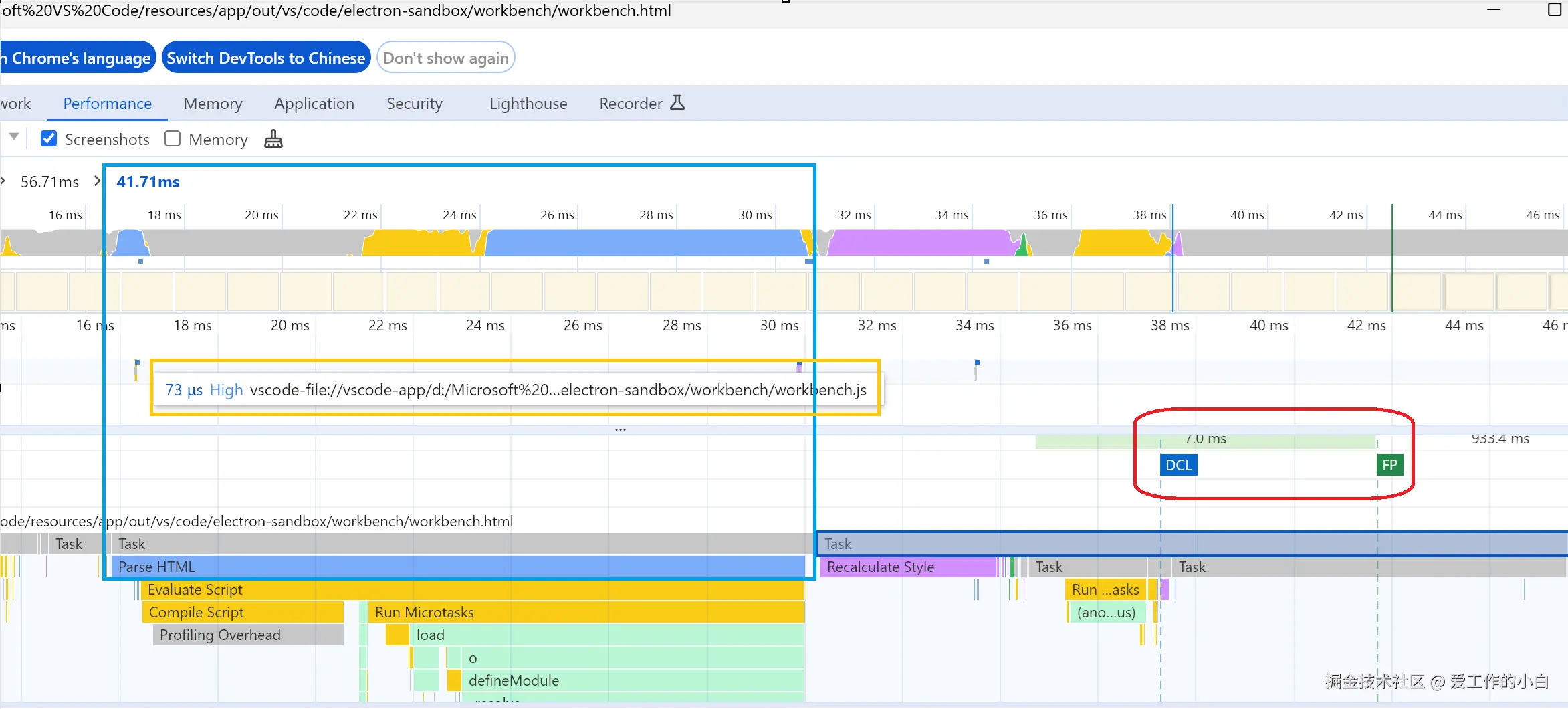Open the dropdown arrow beside Screenshots
The height and width of the screenshot is (709, 1568).
pyautogui.click(x=13, y=137)
